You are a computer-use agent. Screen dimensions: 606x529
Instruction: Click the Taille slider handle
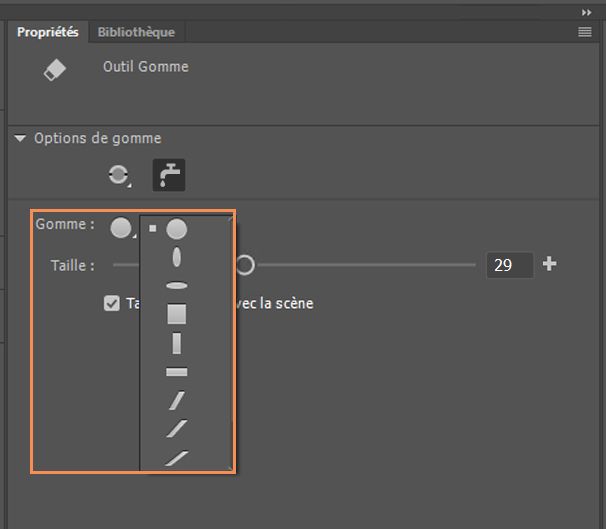coord(244,265)
